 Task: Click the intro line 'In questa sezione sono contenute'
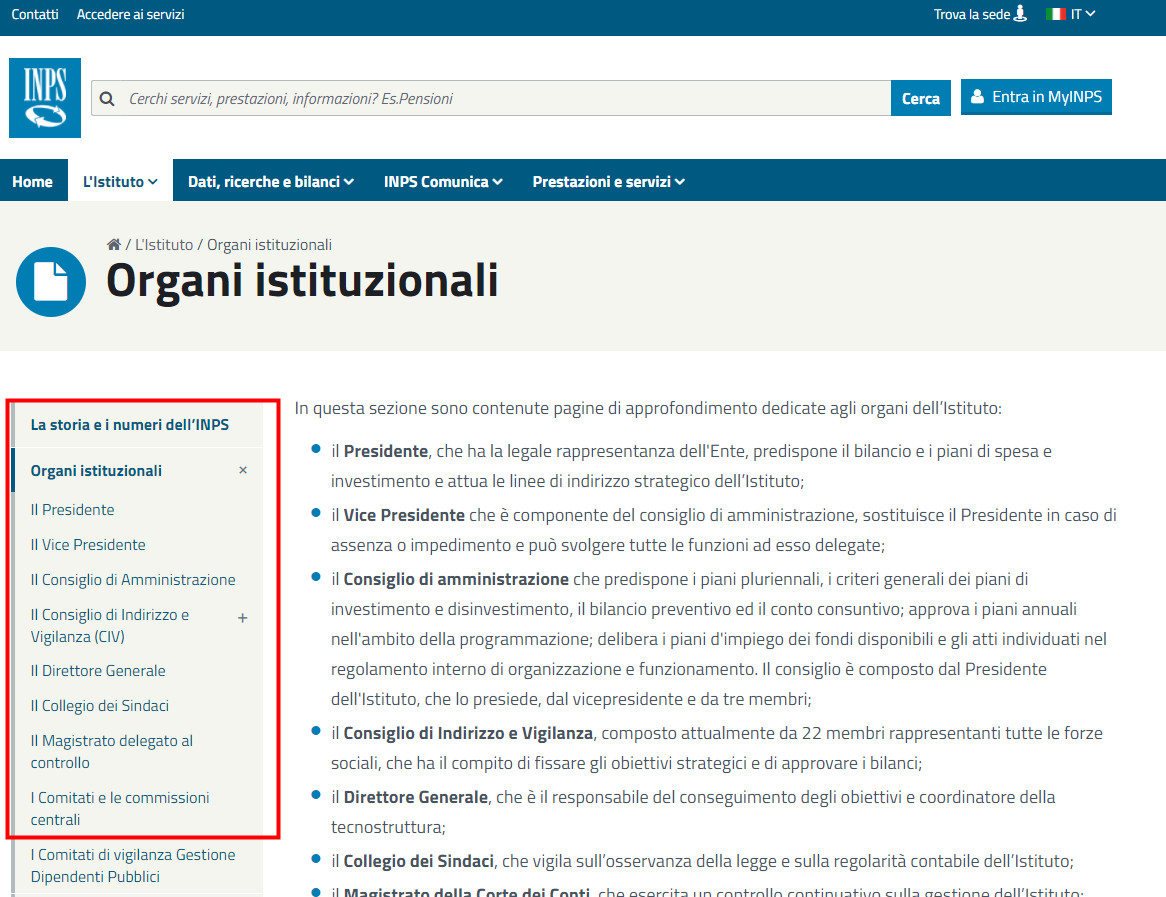click(648, 408)
